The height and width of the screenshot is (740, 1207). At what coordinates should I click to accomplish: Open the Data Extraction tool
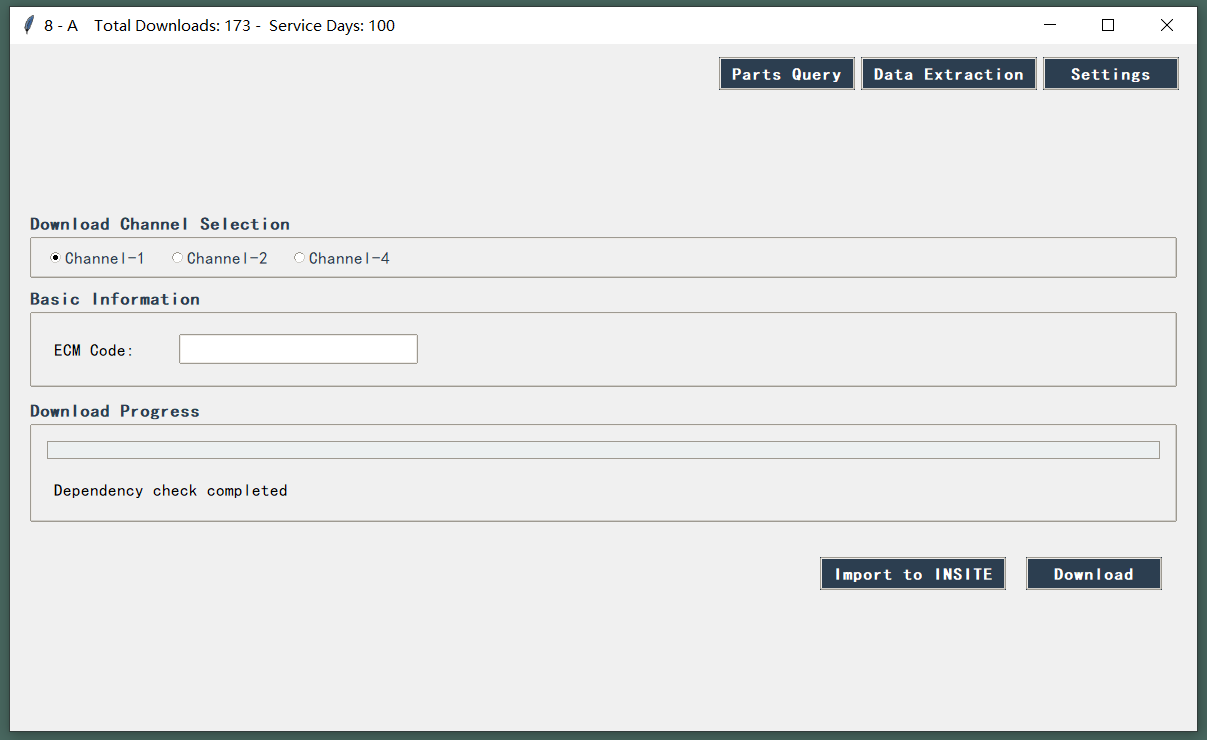tap(948, 74)
